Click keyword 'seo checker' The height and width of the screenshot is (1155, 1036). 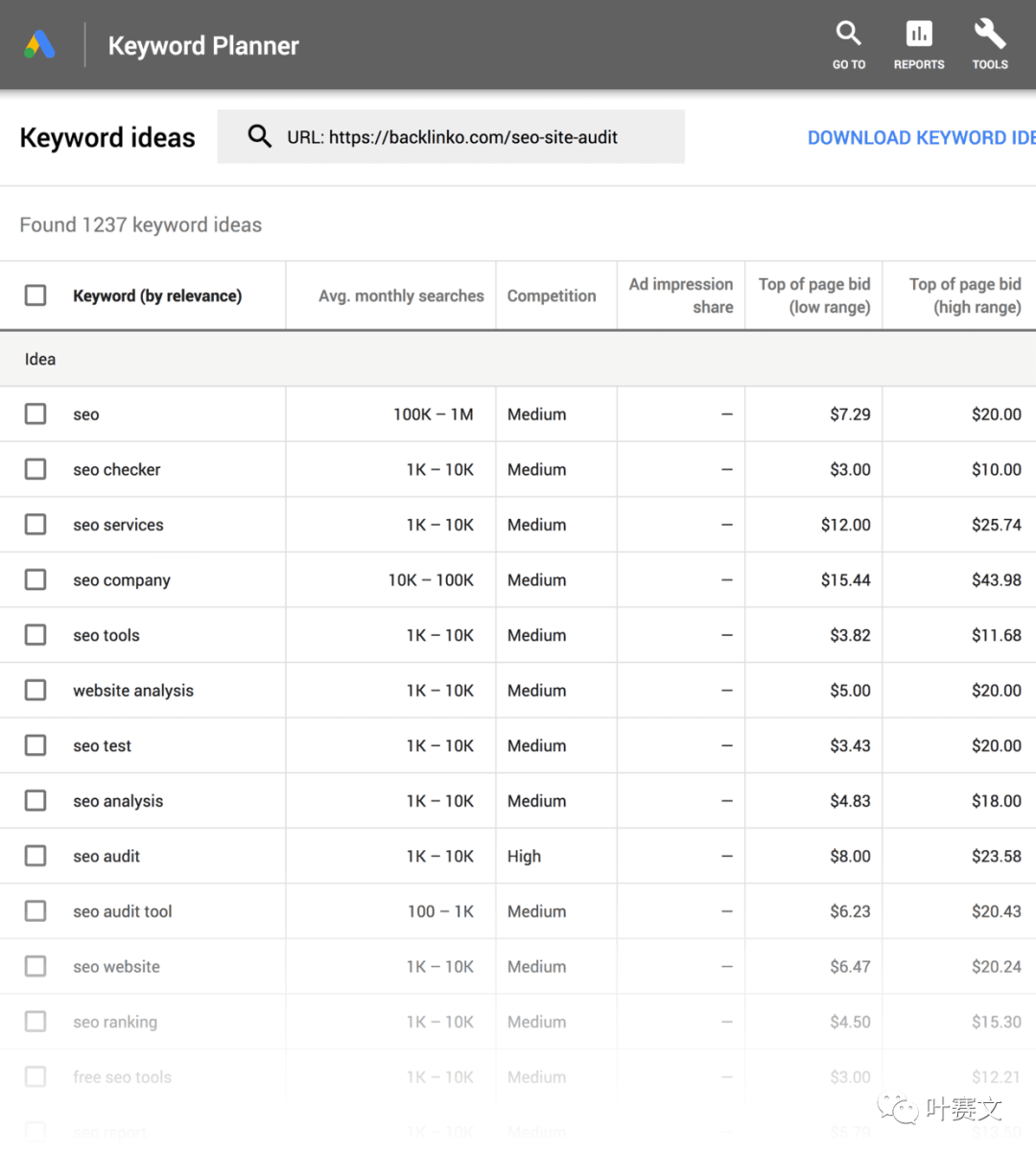[x=117, y=469]
